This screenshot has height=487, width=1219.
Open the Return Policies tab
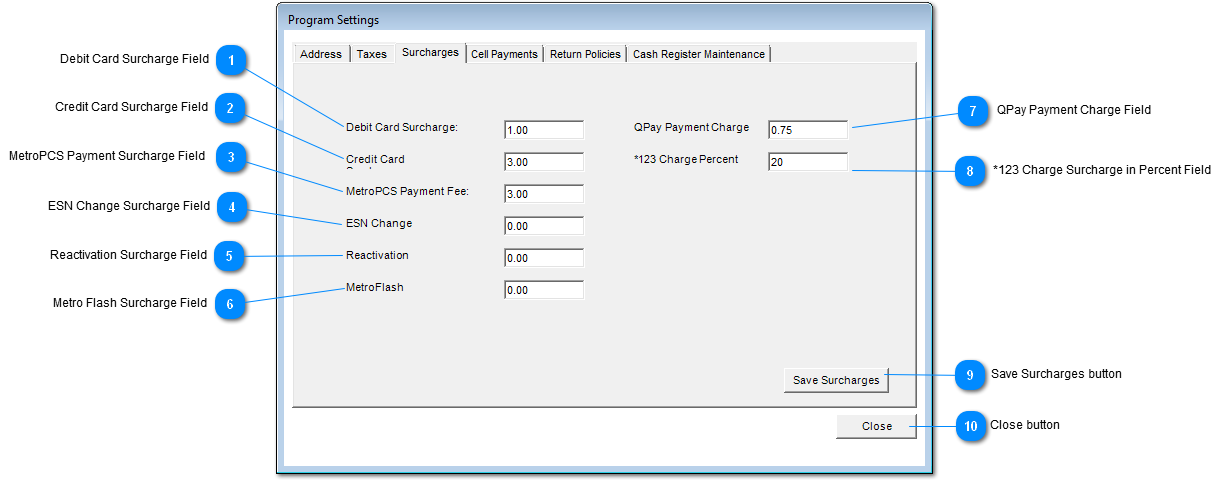[x=585, y=54]
